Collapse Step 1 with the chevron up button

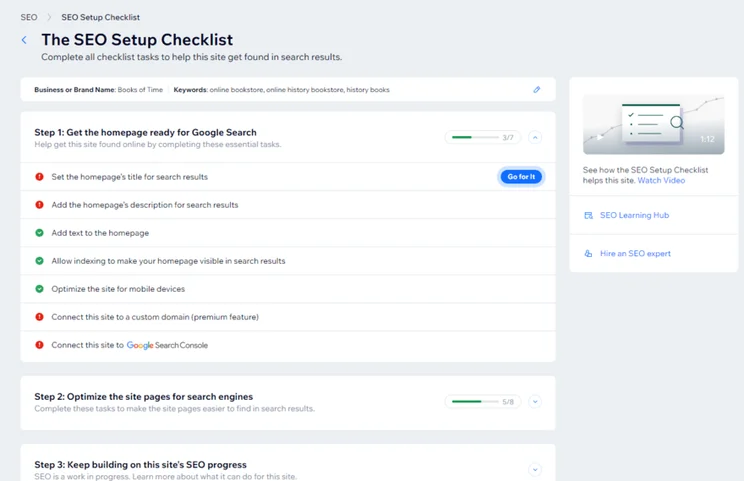point(535,138)
